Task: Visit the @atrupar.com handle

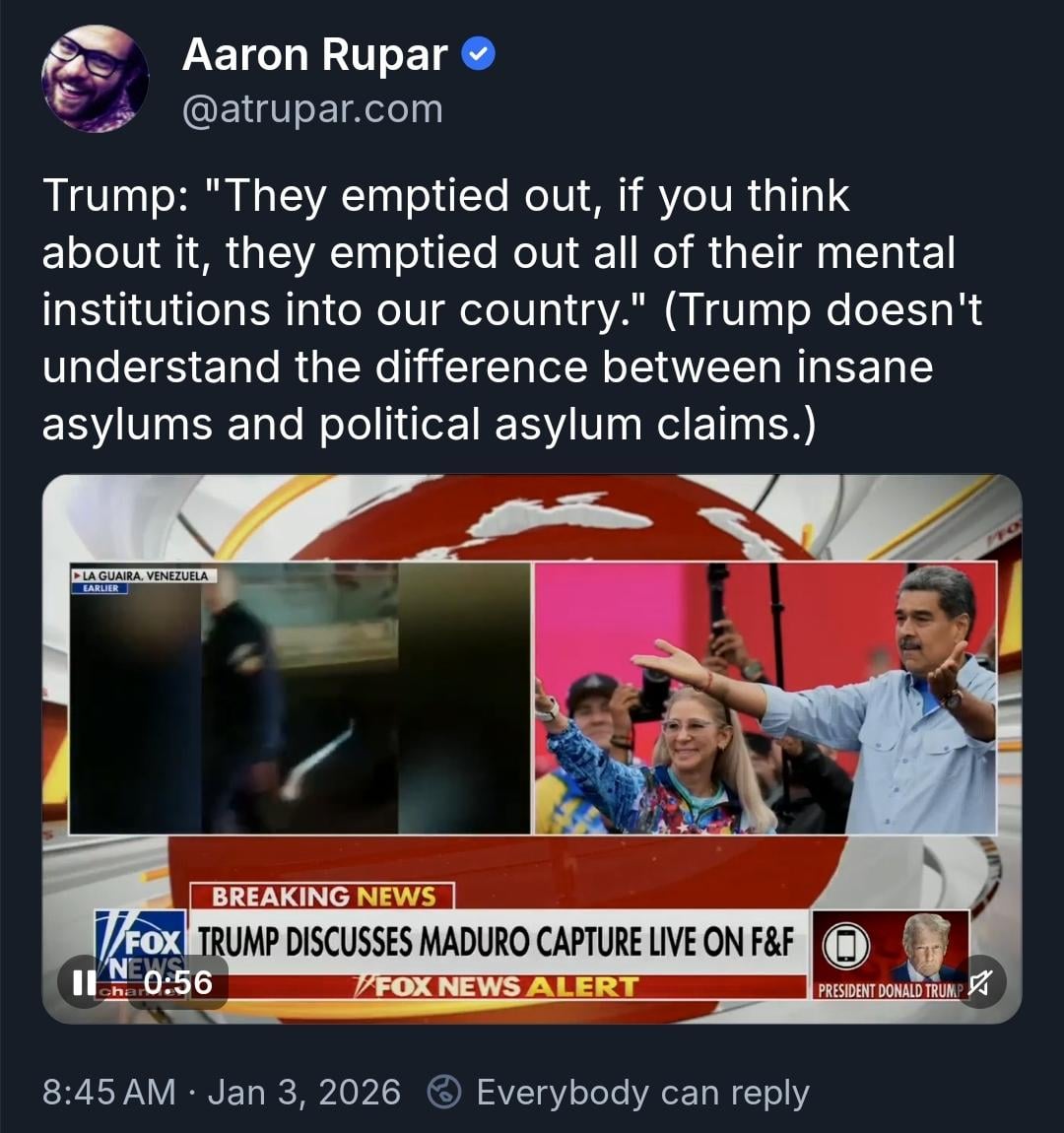Action: [312, 109]
